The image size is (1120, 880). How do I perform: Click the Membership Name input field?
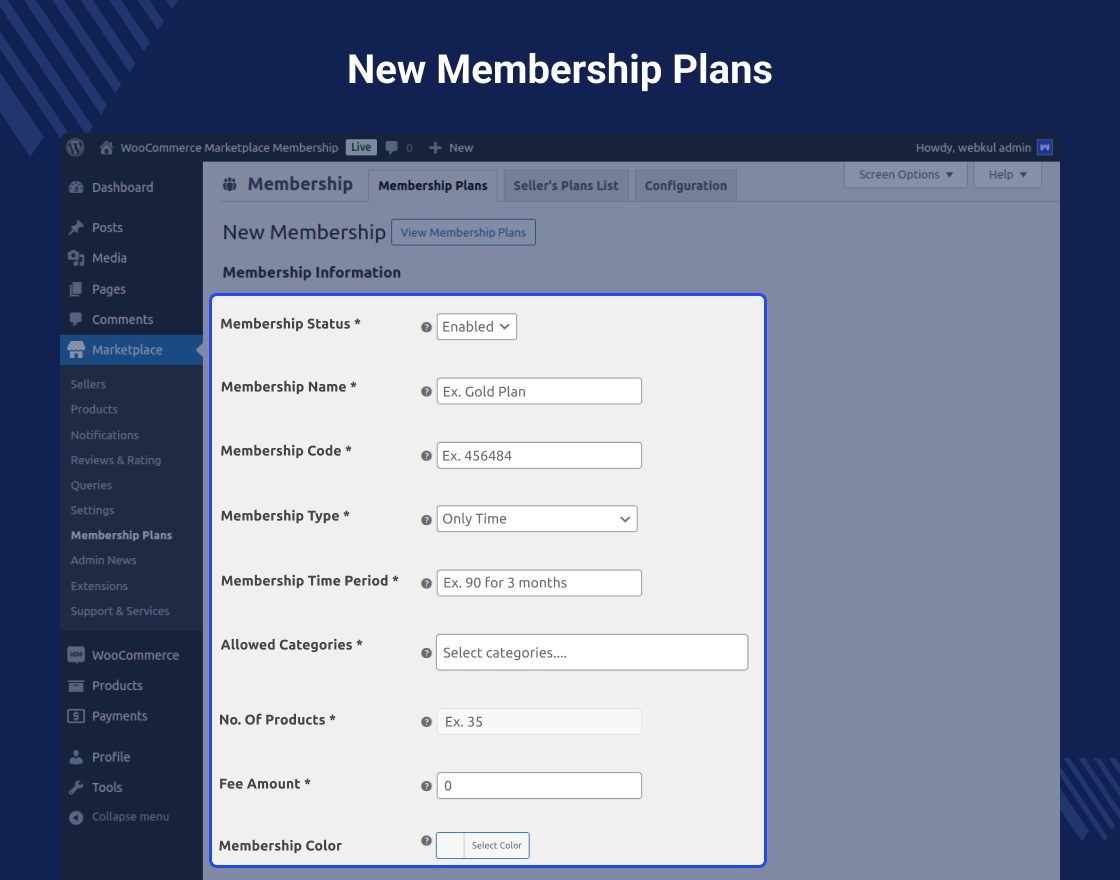pyautogui.click(x=539, y=391)
